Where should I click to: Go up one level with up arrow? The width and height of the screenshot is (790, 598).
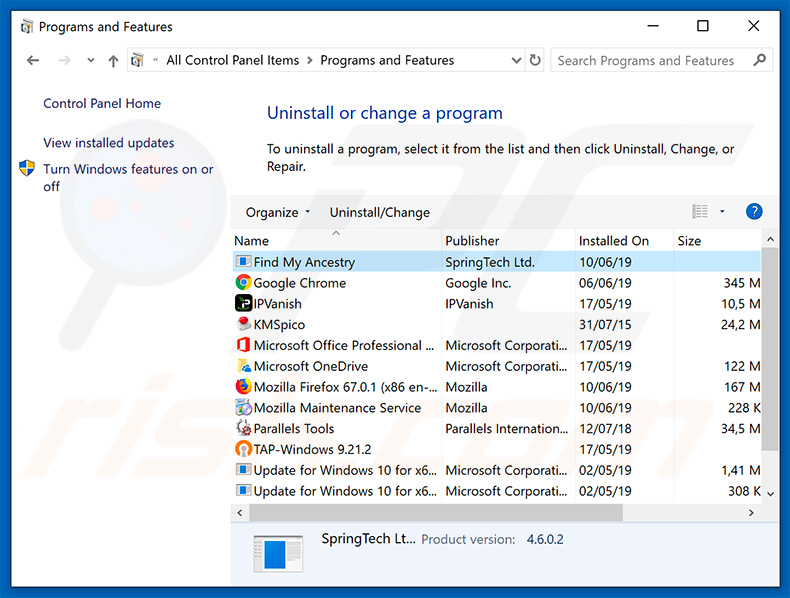(113, 61)
